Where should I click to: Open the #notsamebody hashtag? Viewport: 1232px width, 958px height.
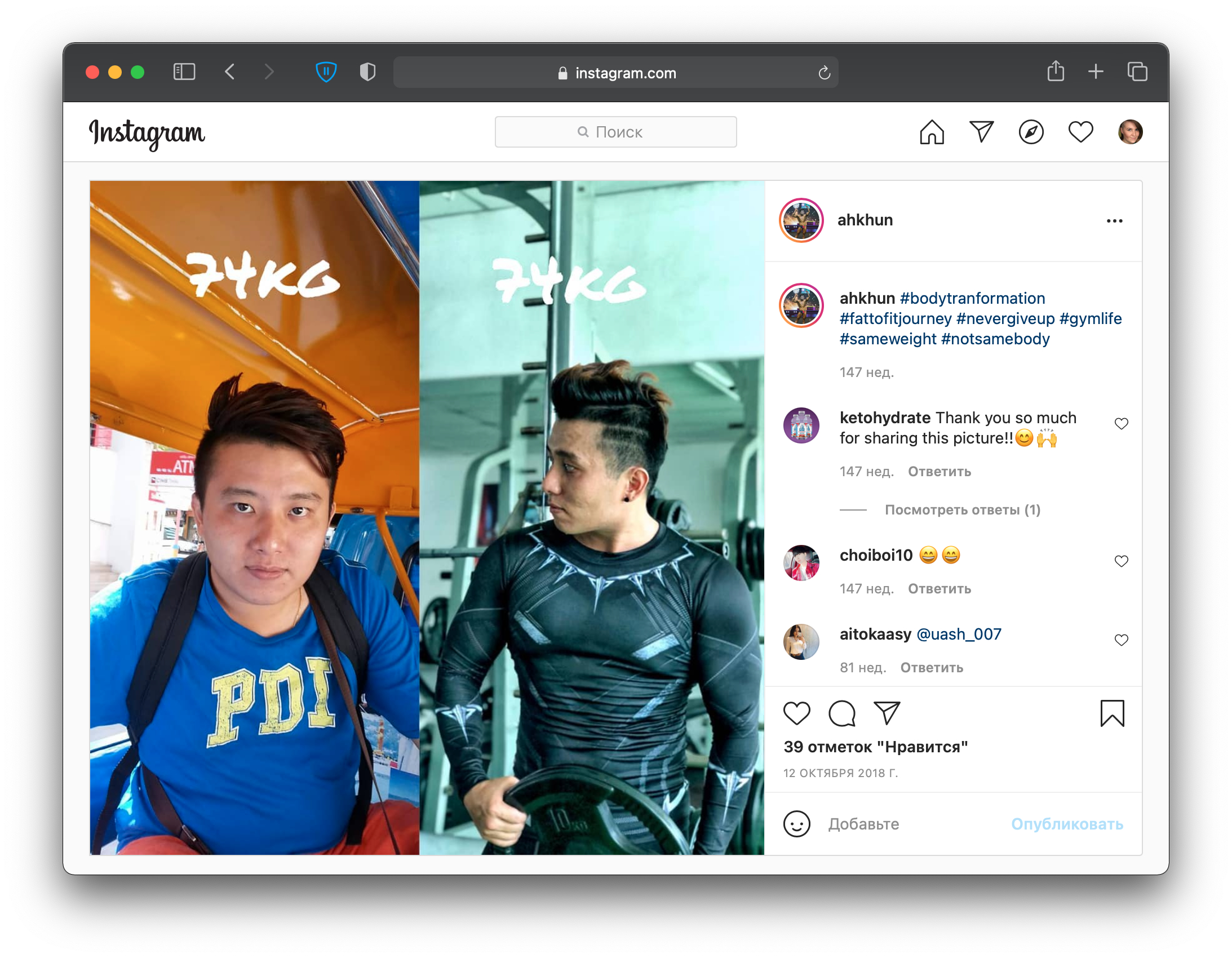(996, 339)
